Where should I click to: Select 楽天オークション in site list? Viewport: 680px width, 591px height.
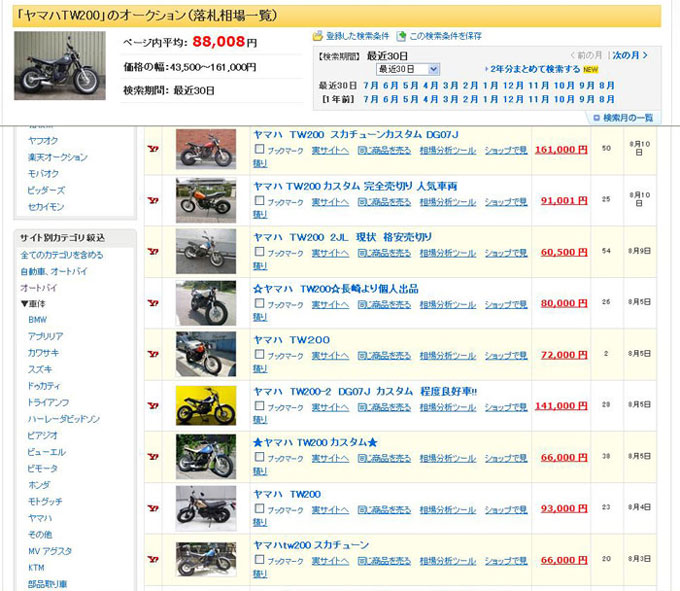(57, 157)
